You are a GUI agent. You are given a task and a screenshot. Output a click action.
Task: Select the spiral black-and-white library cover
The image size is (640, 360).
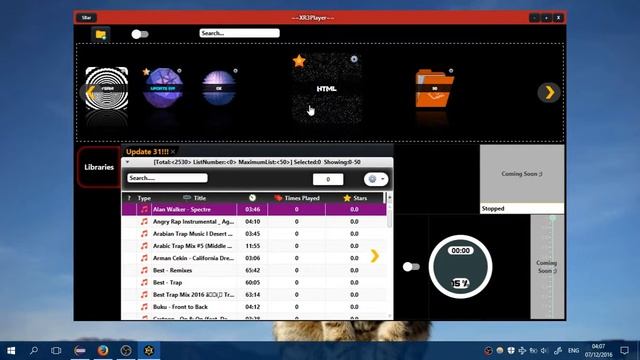click(x=107, y=89)
